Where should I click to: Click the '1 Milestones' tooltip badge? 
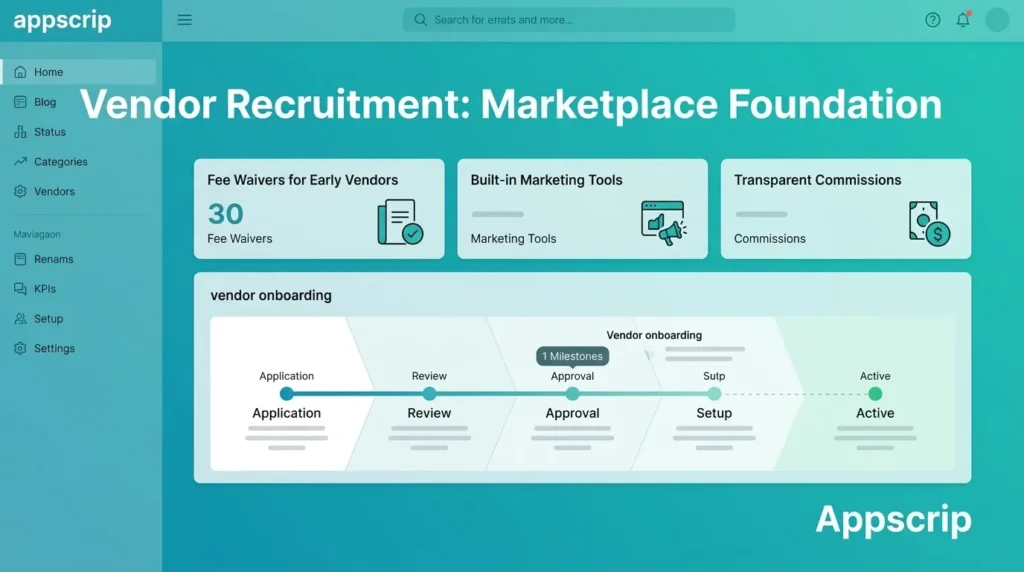[x=572, y=357]
